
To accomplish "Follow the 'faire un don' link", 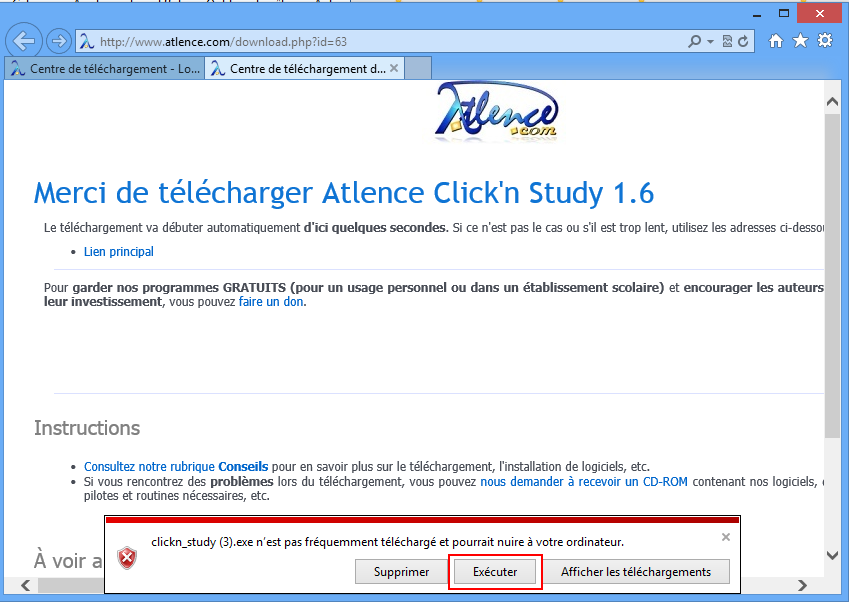I will pos(271,302).
